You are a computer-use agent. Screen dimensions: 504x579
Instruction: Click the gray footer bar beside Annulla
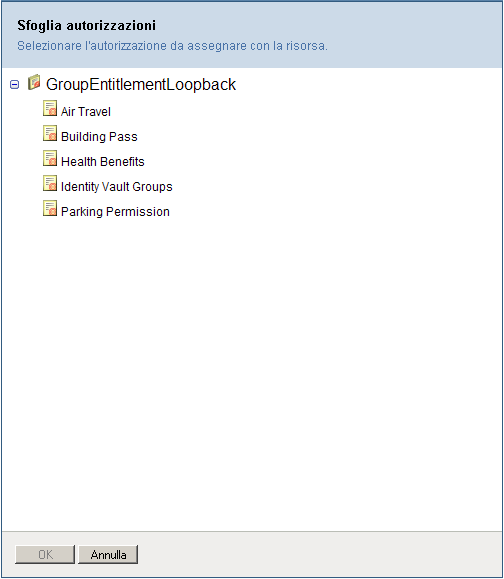point(318,554)
